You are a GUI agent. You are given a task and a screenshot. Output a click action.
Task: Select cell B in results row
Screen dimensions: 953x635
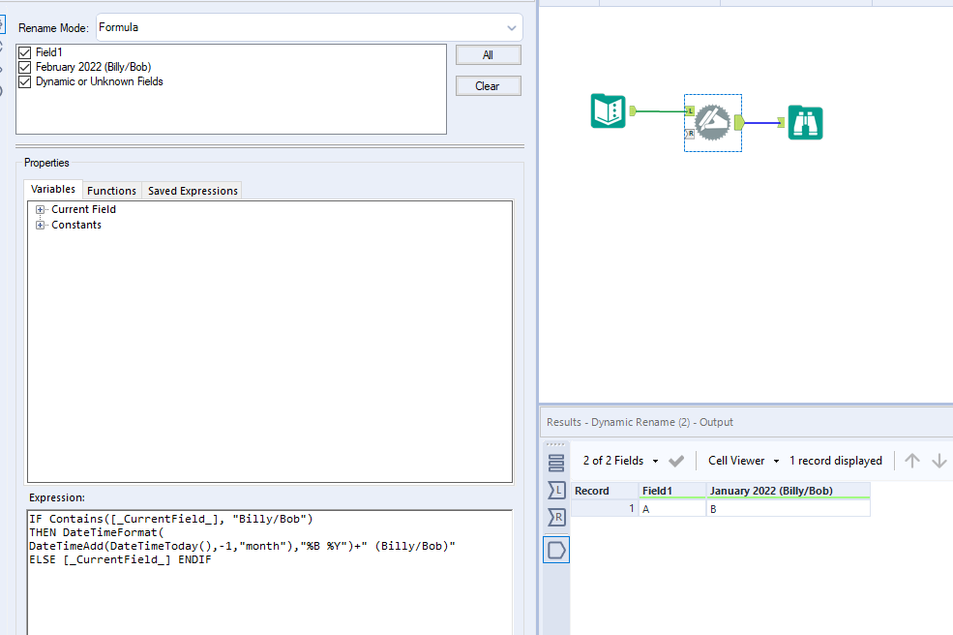pyautogui.click(x=788, y=509)
